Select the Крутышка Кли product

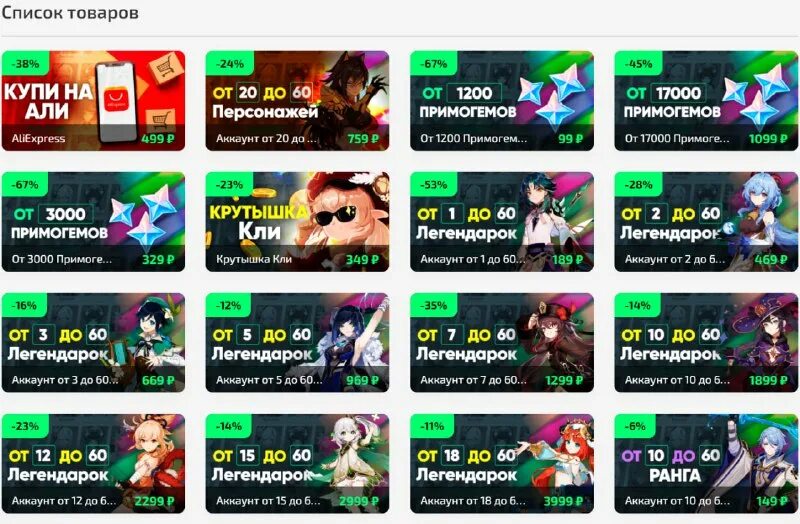coord(297,221)
